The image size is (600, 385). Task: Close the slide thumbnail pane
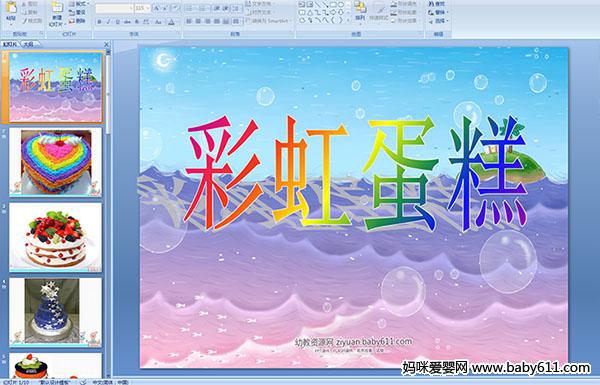[106, 45]
